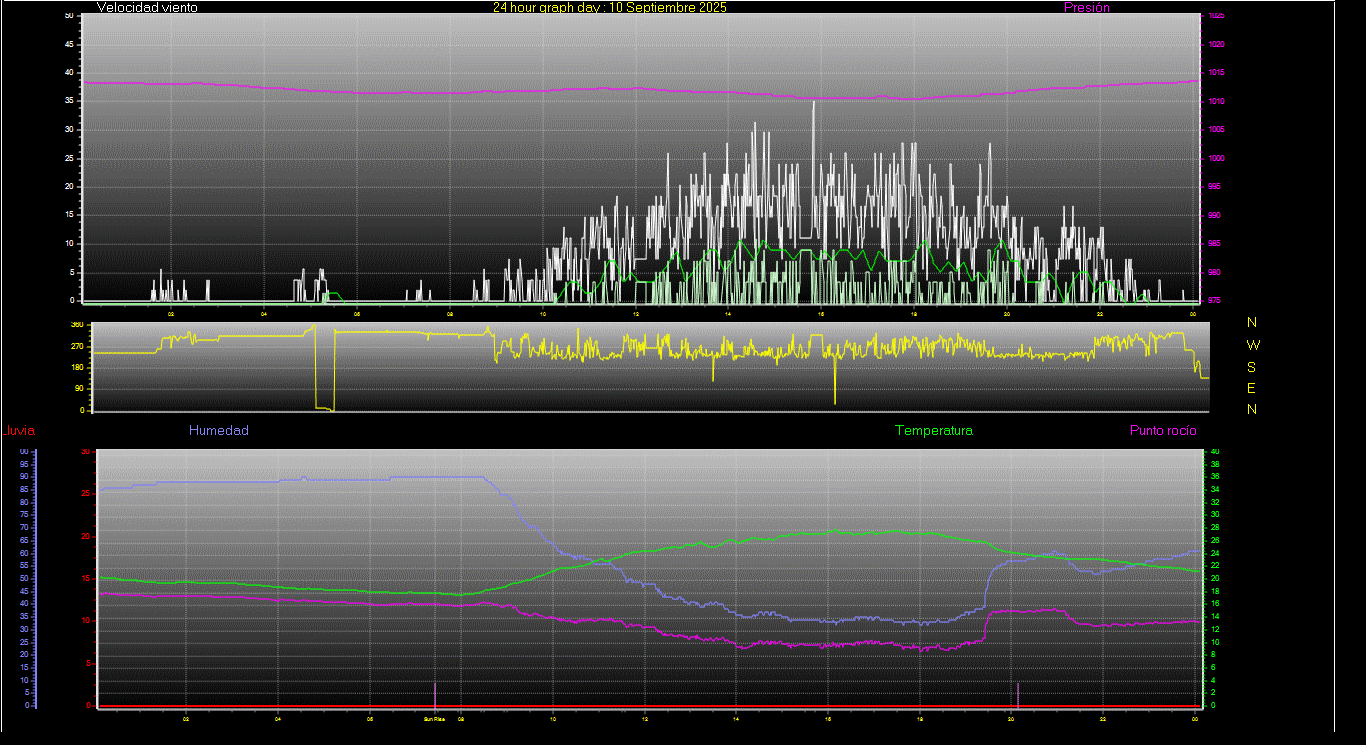
Task: Select the Temperatura legend label
Action: click(x=933, y=431)
